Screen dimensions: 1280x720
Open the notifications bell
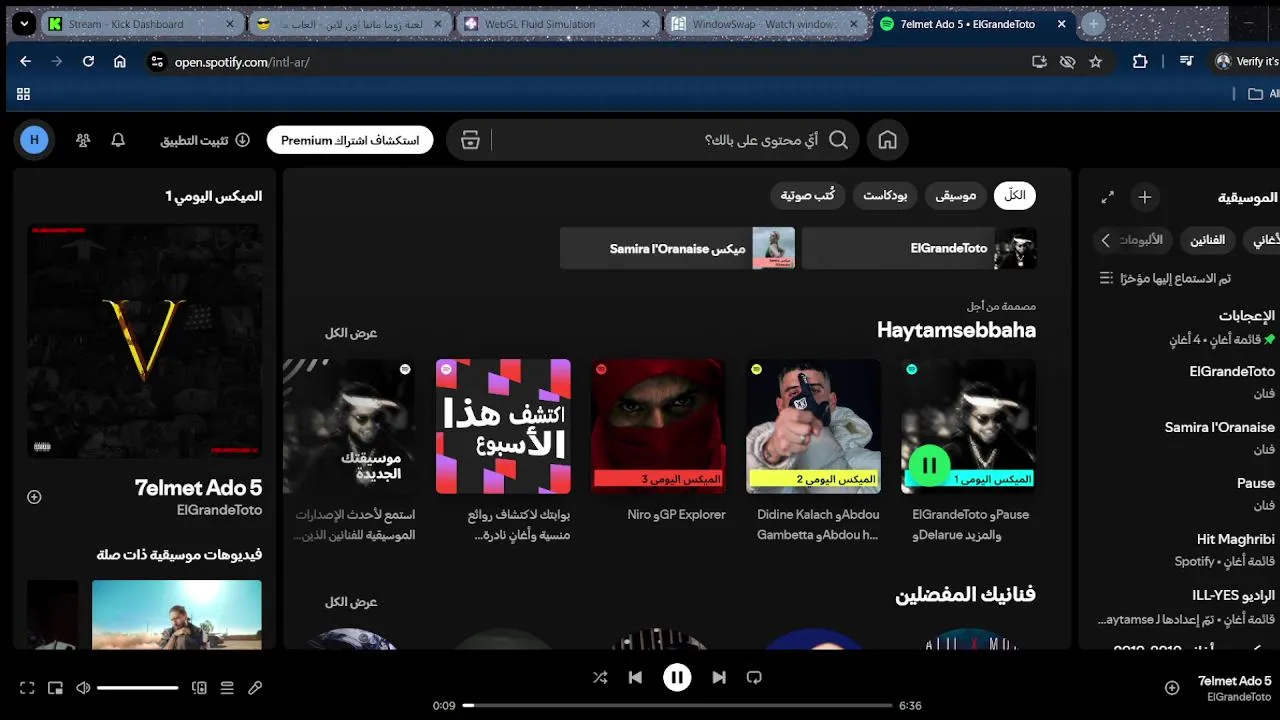click(118, 140)
